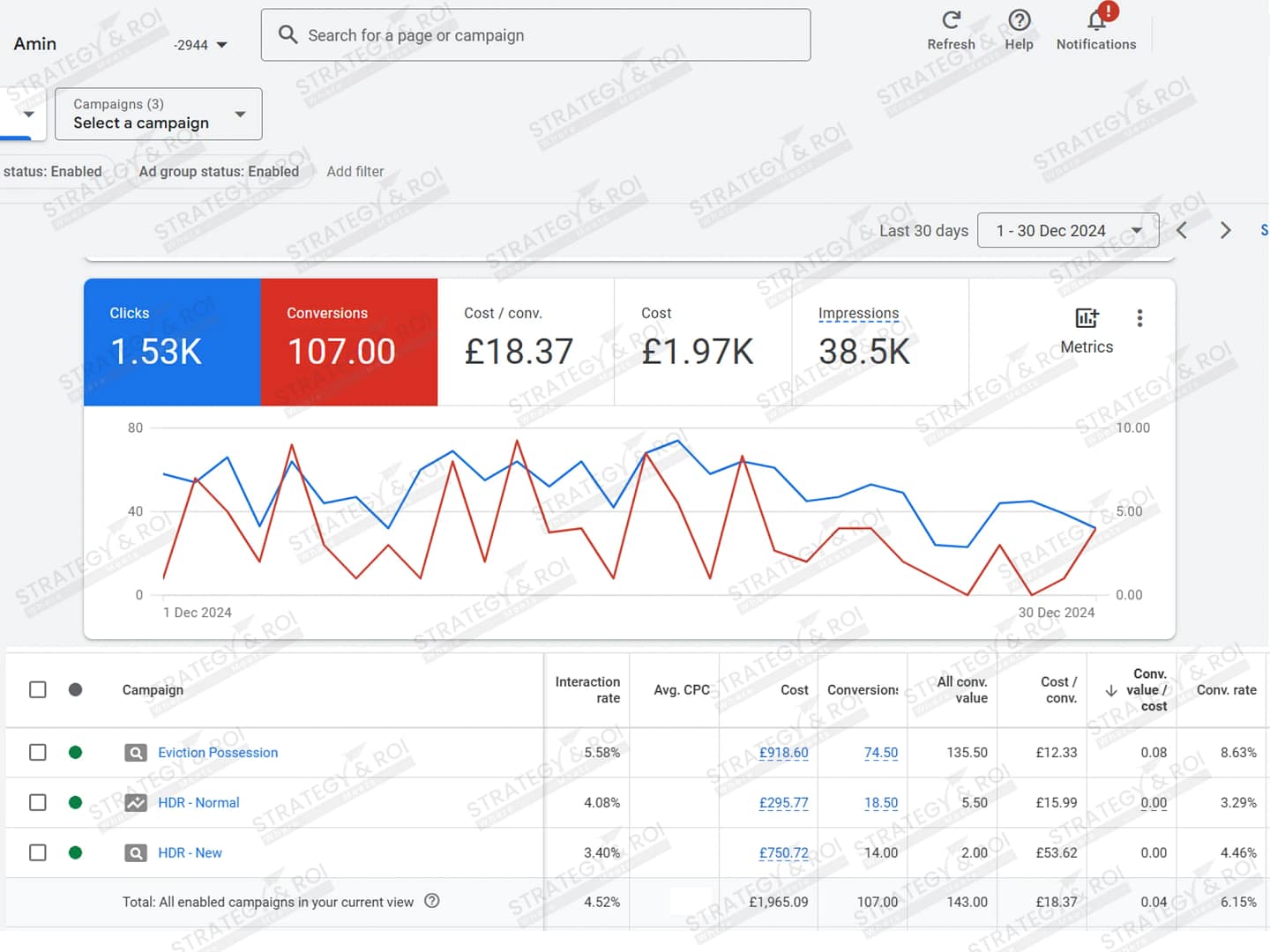Select the Conversions metric tile
The height and width of the screenshot is (952, 1270).
point(348,342)
